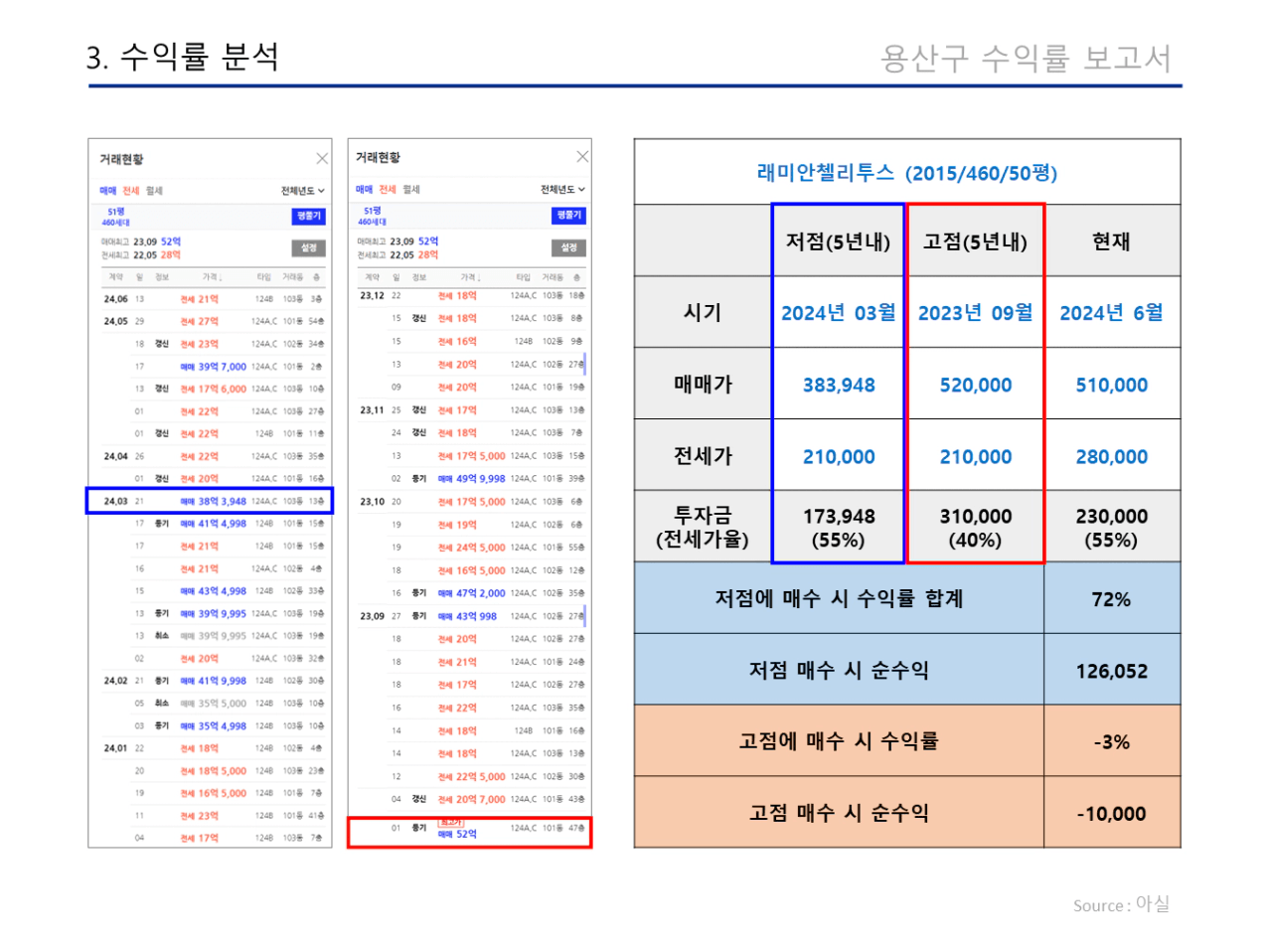Click the 저점(5년내) column header

[x=838, y=241]
